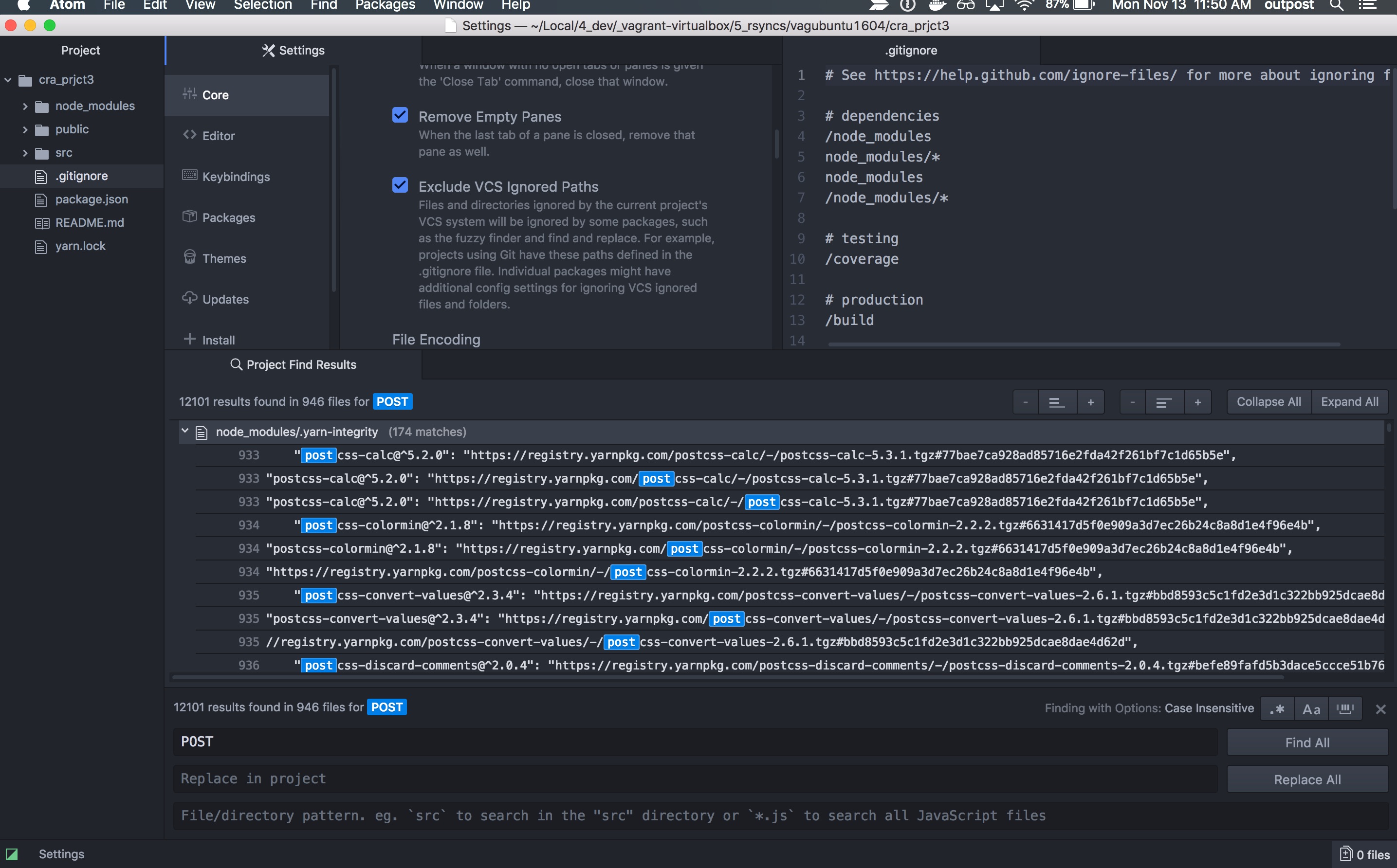Open the Packages menu
This screenshot has height=868, width=1397.
coord(385,6)
